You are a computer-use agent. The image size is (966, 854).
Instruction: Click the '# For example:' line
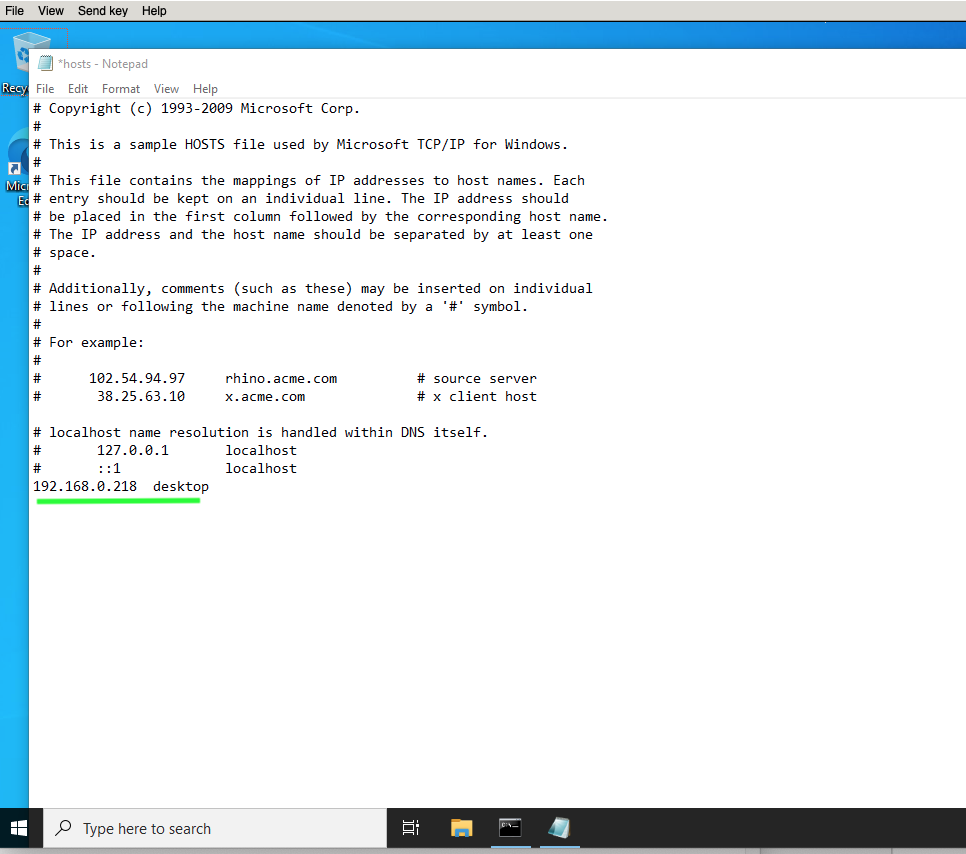[88, 343]
